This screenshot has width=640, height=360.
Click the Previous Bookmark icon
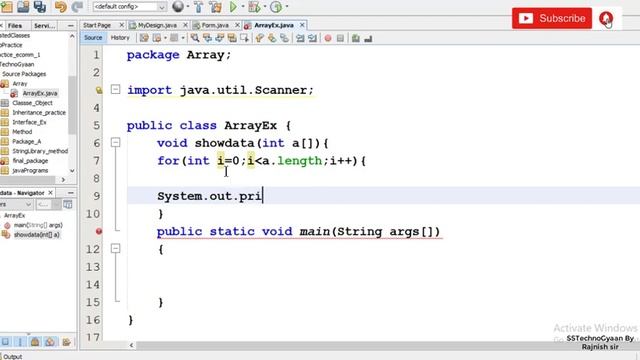[259, 38]
